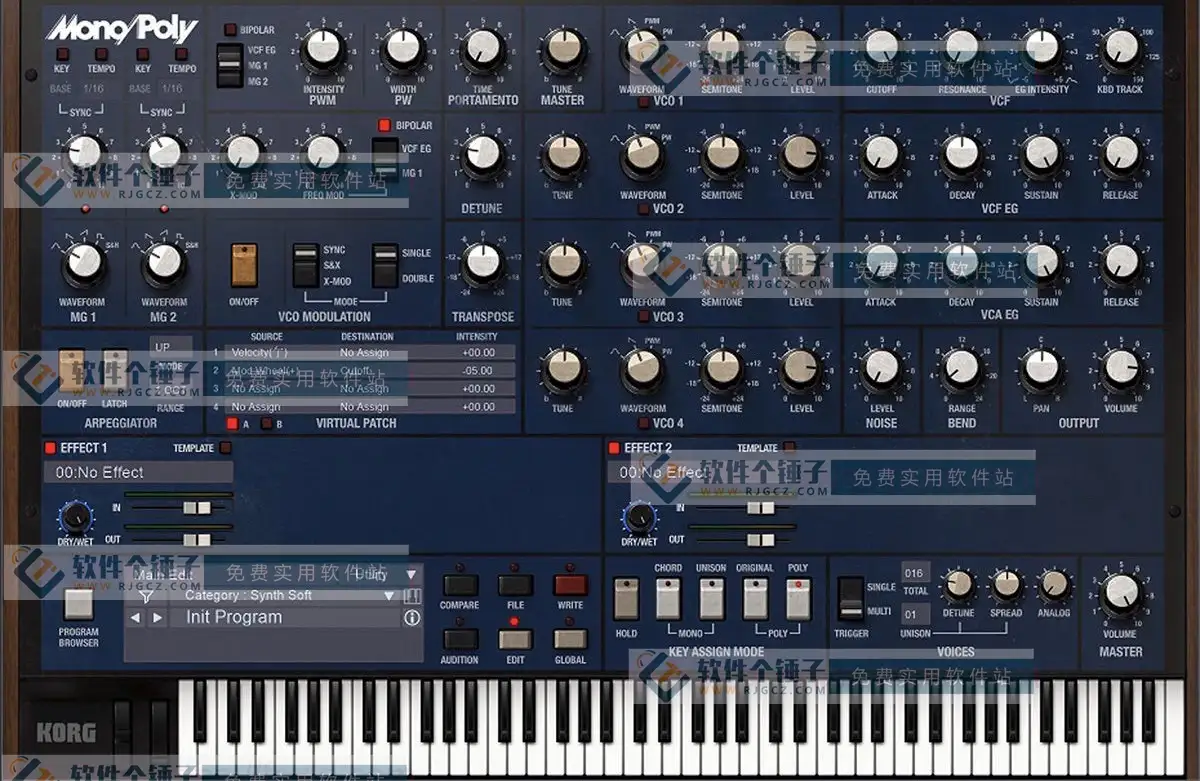The width and height of the screenshot is (1200, 781).
Task: Toggle the Arpeggiator Latch button
Action: [114, 371]
